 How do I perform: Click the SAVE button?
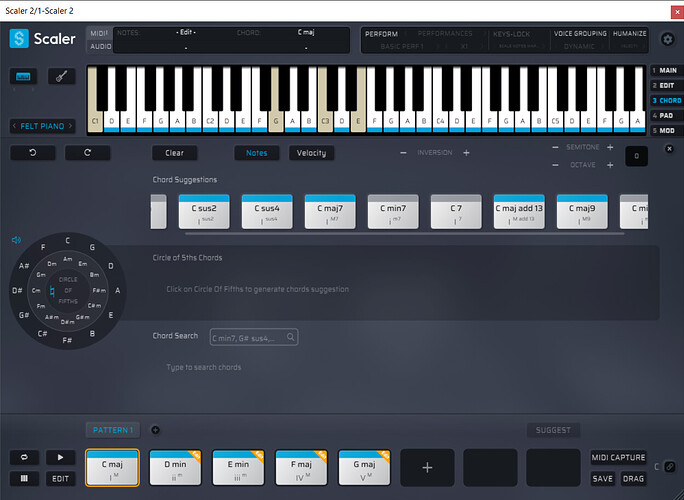tap(602, 479)
